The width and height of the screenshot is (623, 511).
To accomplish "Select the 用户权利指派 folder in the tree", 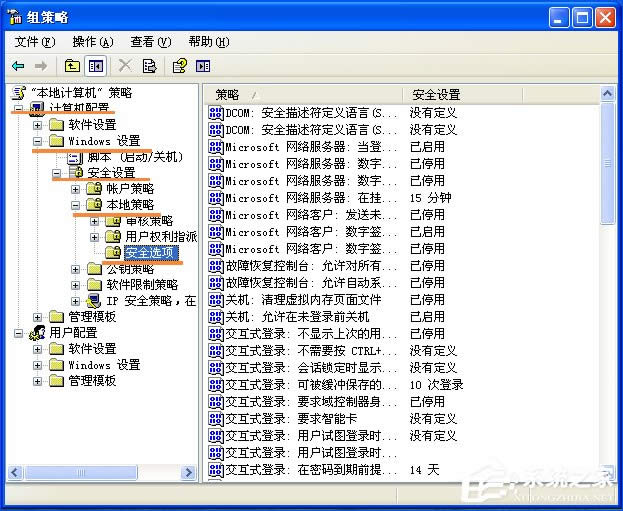I will click(160, 237).
